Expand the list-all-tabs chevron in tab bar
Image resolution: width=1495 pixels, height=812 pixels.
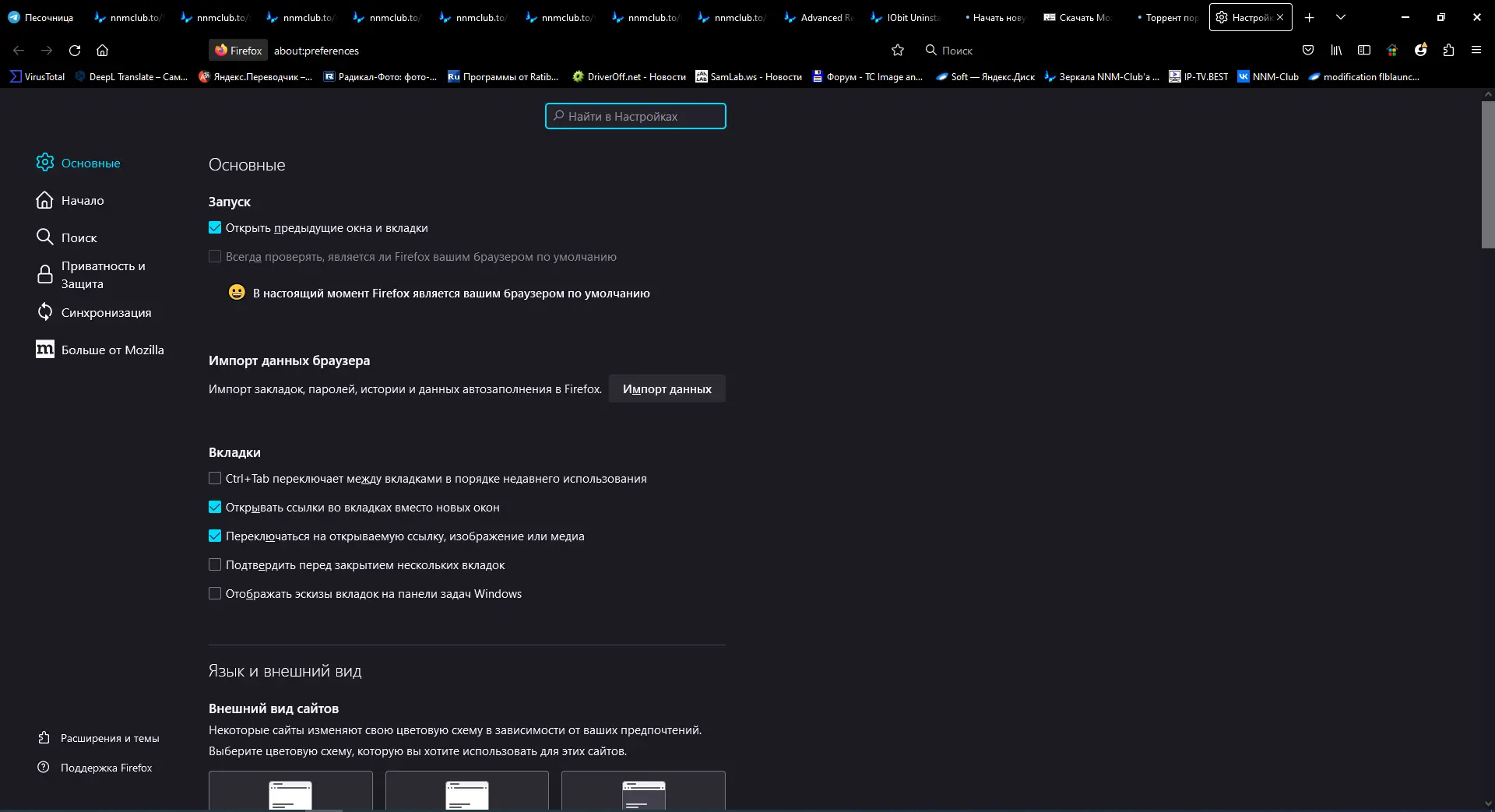point(1341,17)
